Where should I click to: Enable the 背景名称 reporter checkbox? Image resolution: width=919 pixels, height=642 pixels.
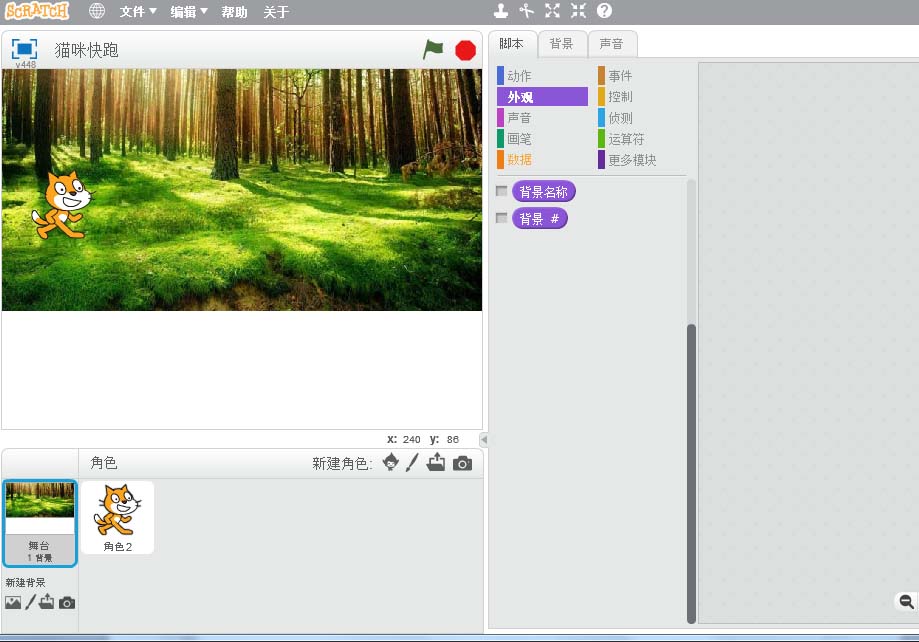(x=502, y=191)
